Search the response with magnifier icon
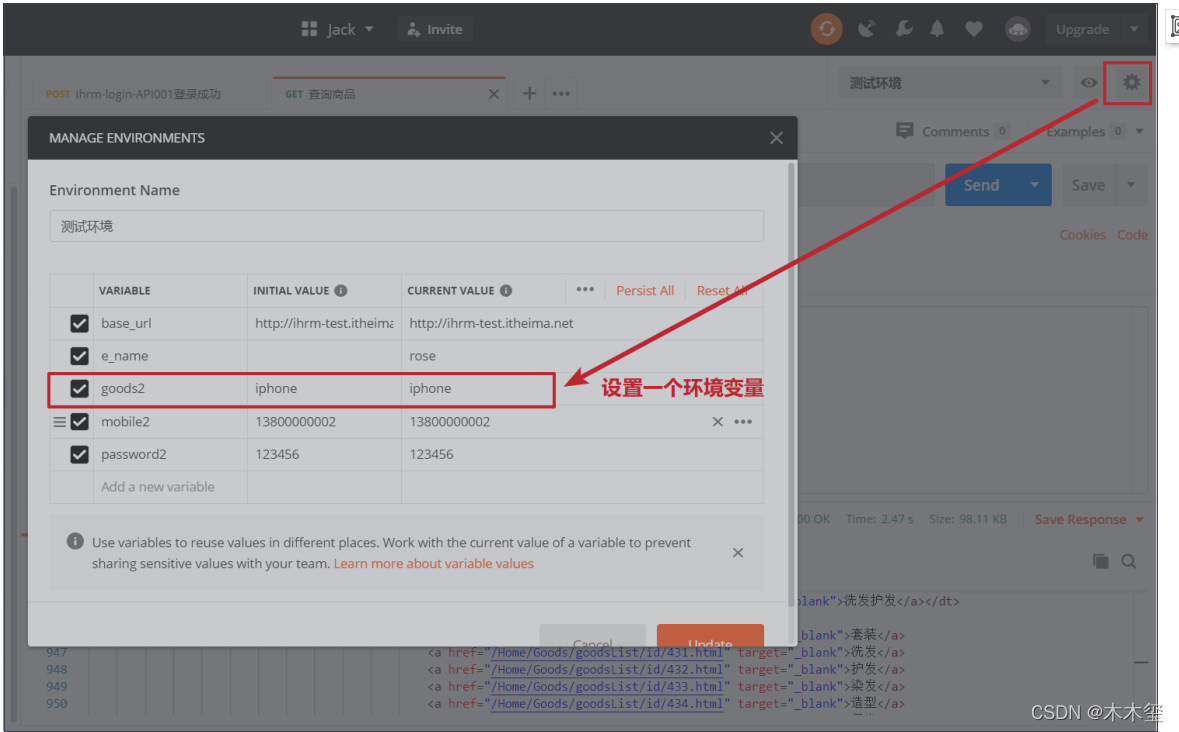This screenshot has height=732, width=1179. click(1129, 561)
